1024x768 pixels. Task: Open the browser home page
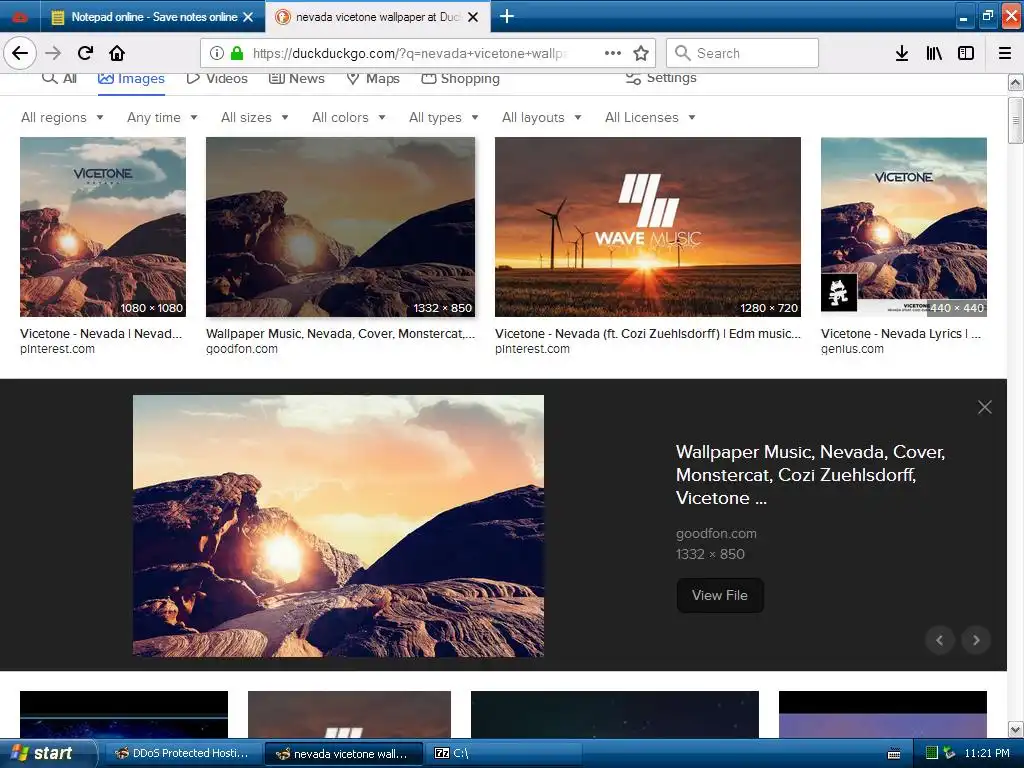pyautogui.click(x=117, y=53)
